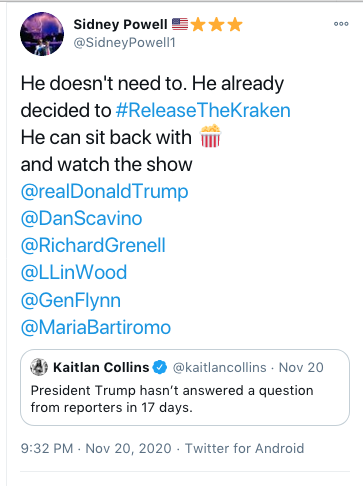Click the first gold star emoji in the display name
This screenshot has height=486, width=363.
[198, 24]
